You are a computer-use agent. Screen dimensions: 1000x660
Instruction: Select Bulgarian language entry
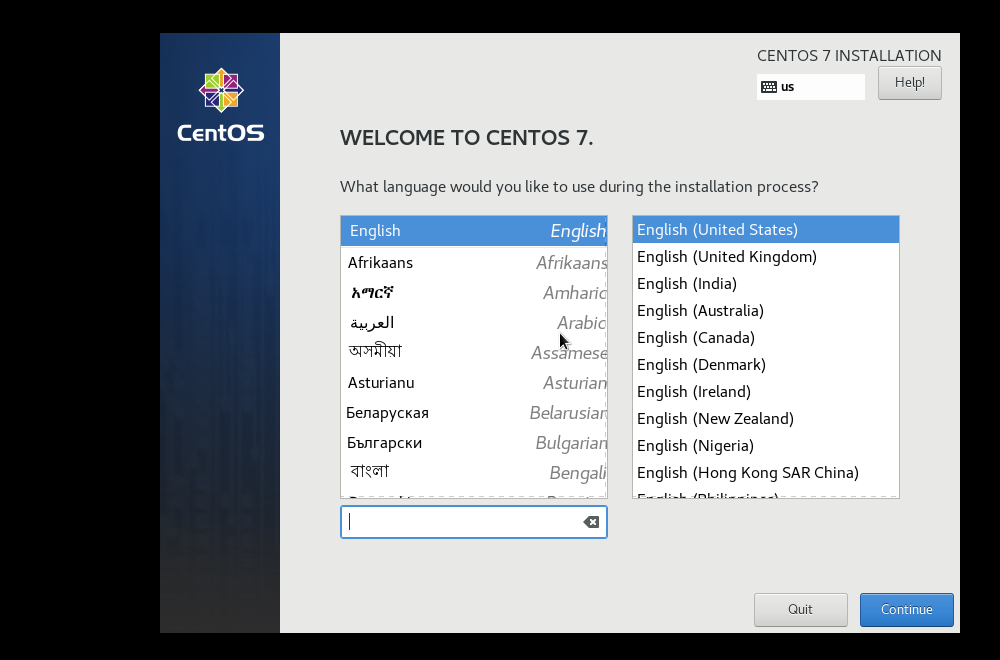[473, 443]
